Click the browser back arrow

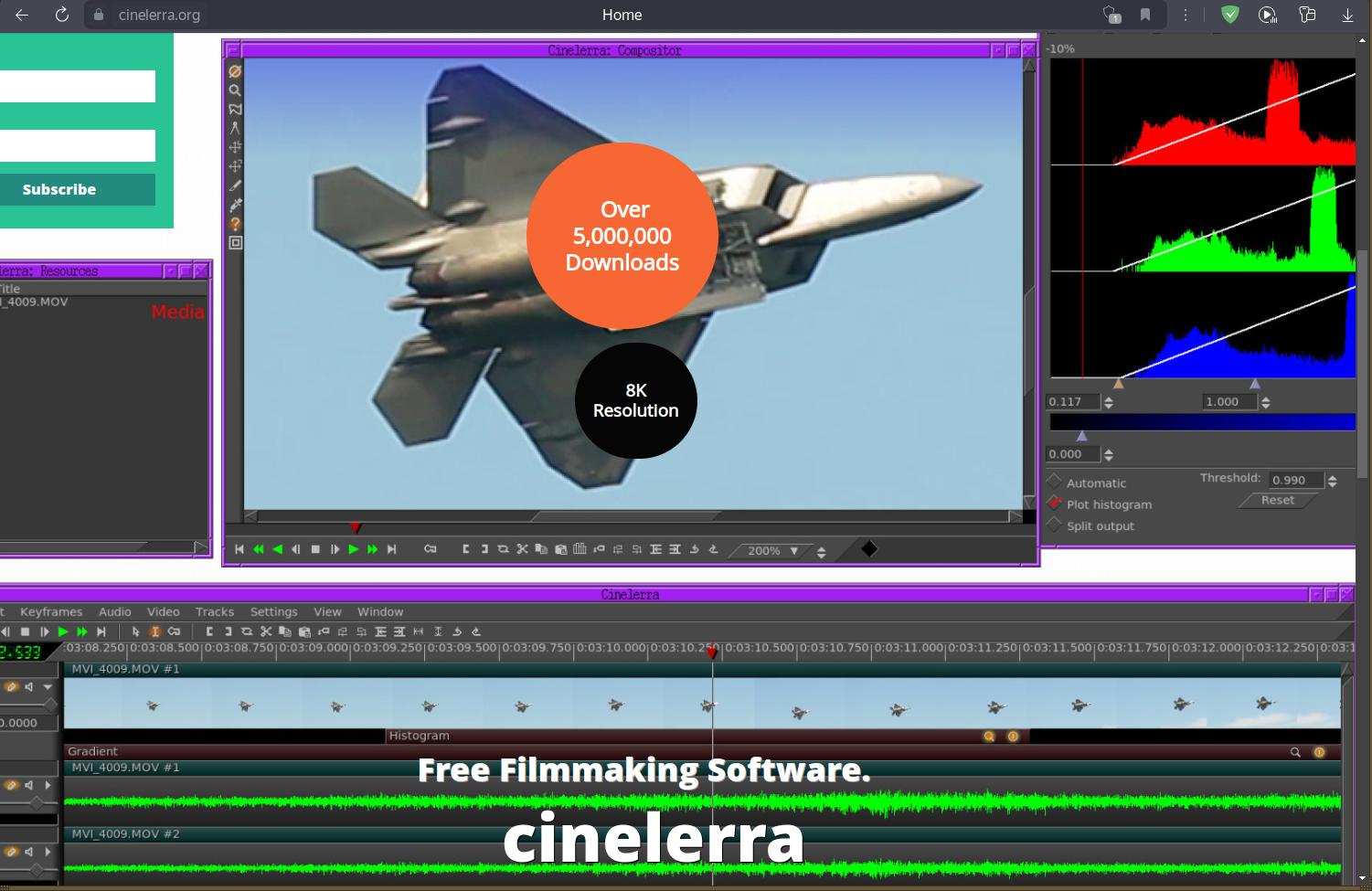[x=22, y=15]
